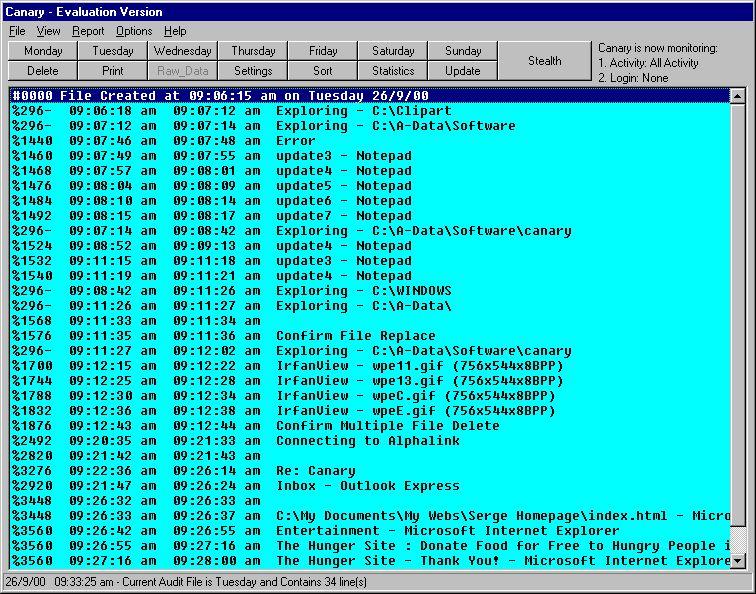
Task: Show Monday's audit file
Action: click(43, 51)
